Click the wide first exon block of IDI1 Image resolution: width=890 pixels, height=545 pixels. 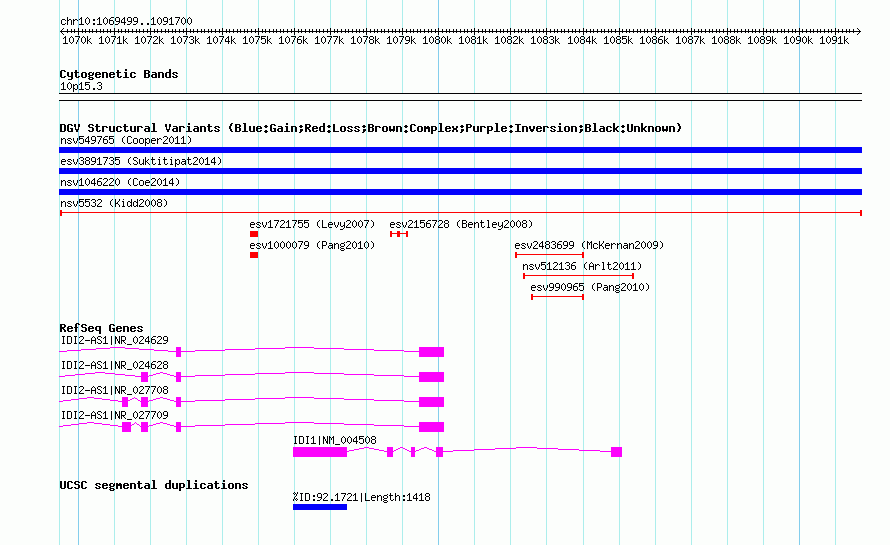point(320,452)
